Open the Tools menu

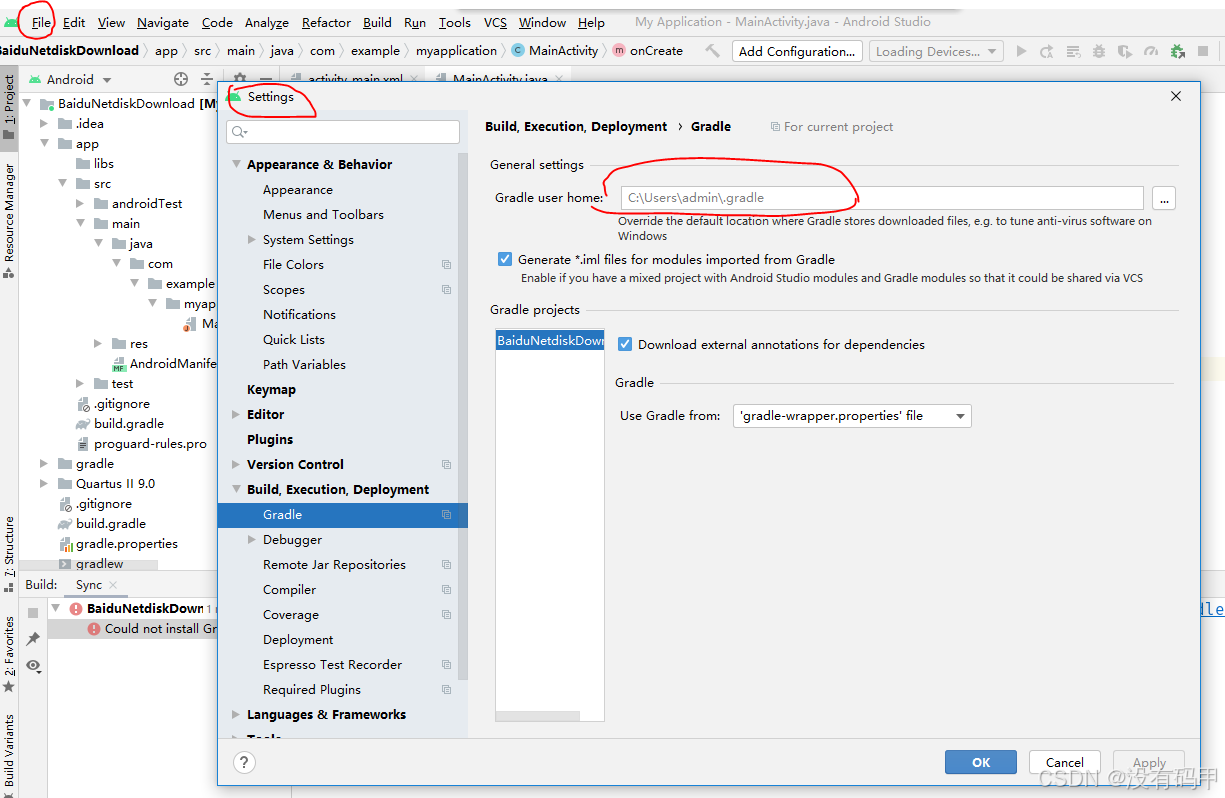point(454,22)
